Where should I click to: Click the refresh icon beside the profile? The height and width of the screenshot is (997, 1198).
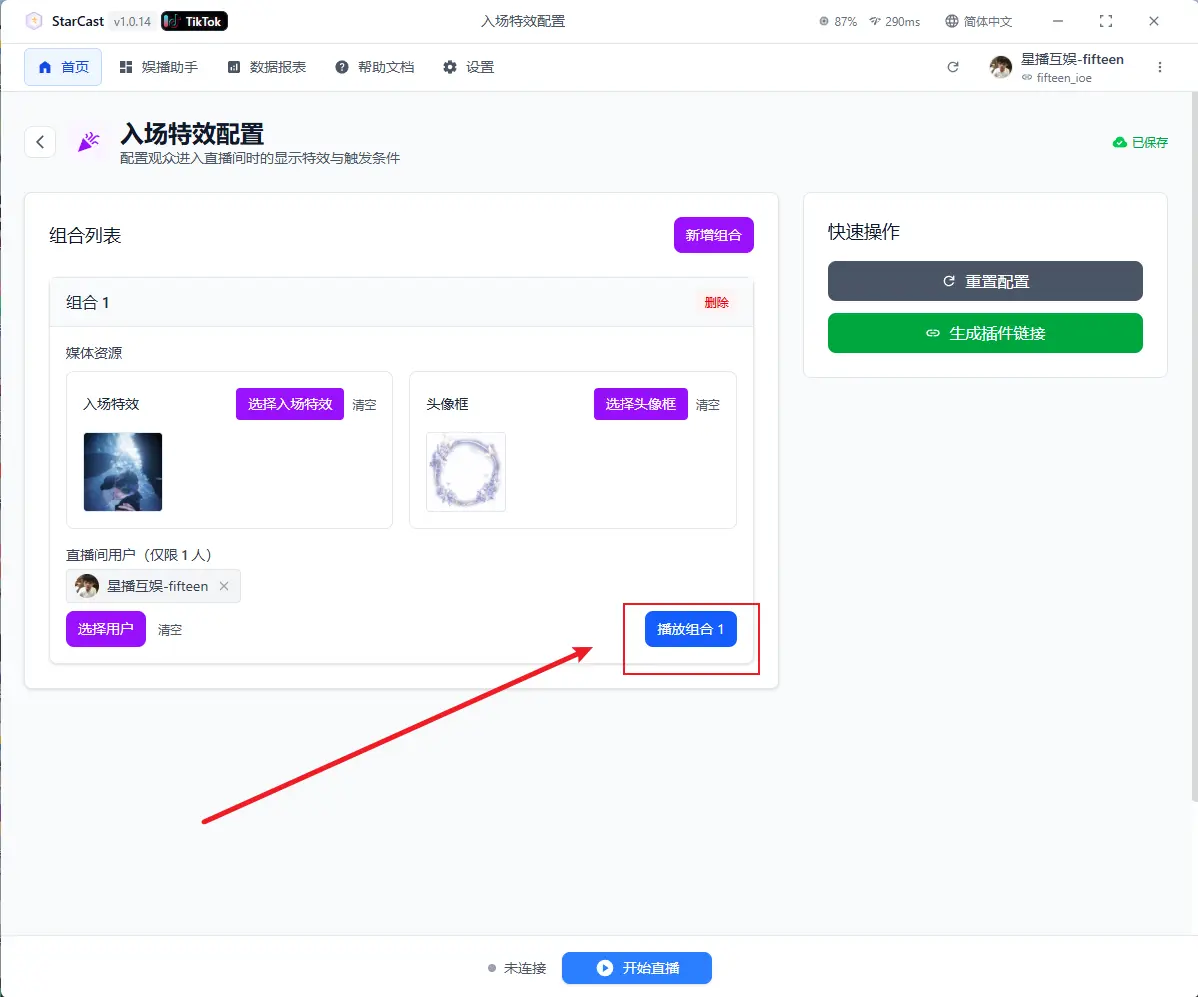click(x=953, y=67)
